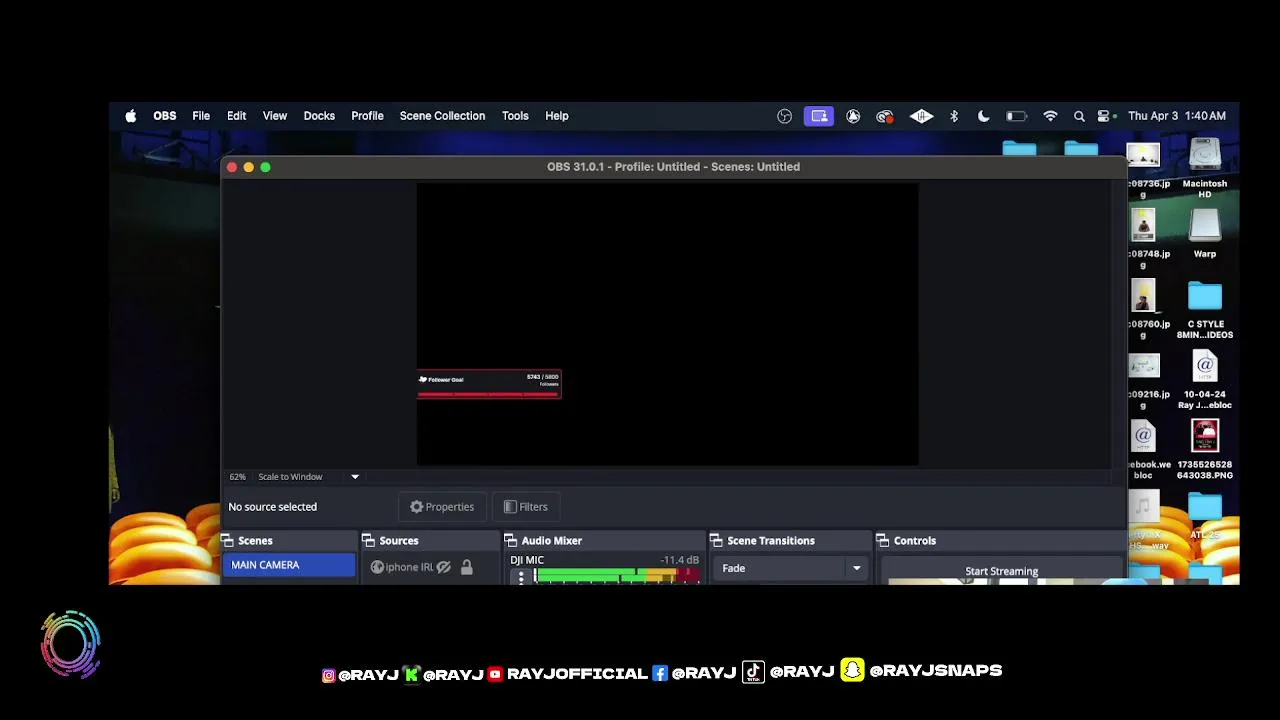Open source Filters

526,507
